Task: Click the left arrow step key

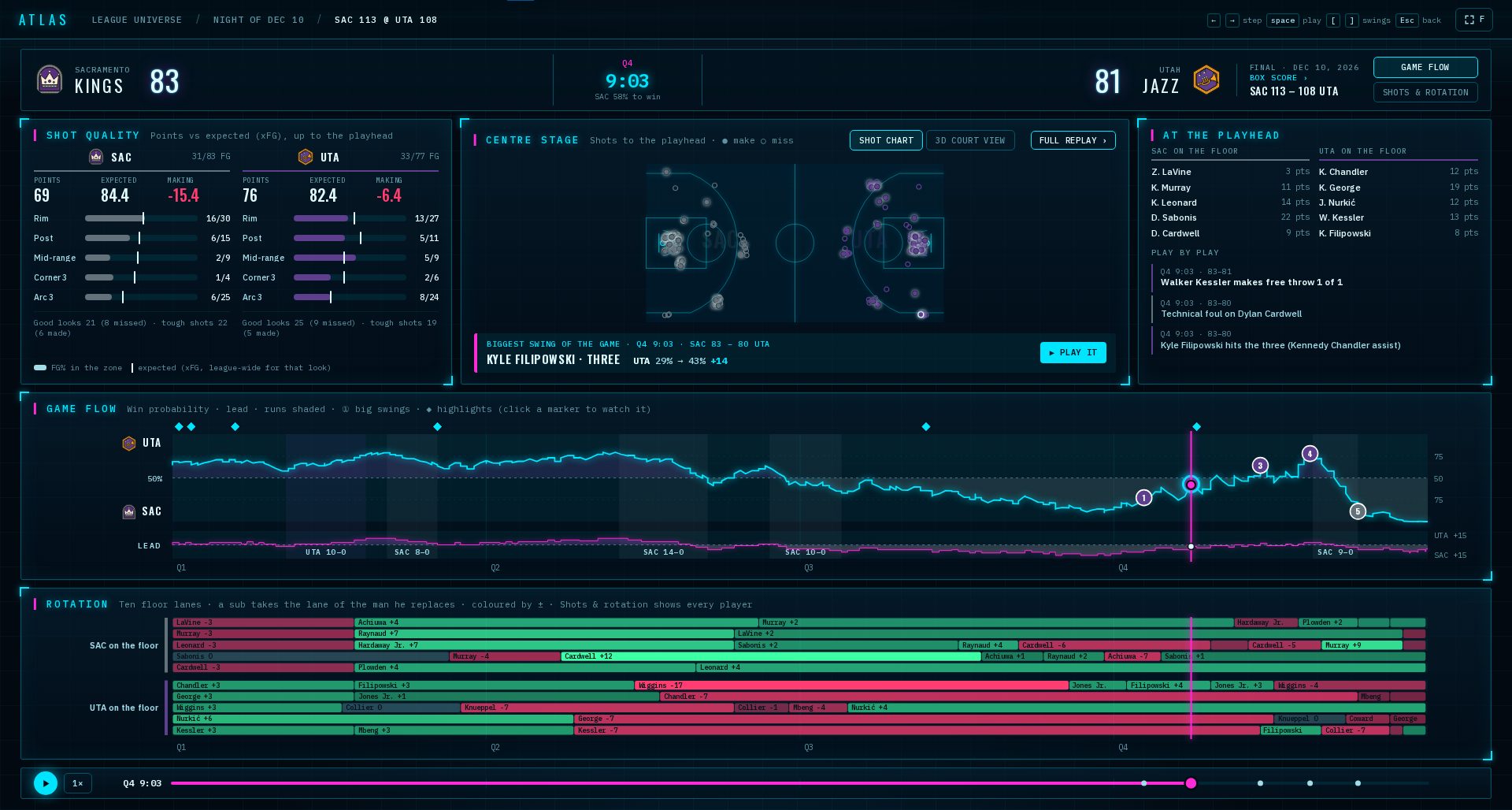Action: [1214, 20]
